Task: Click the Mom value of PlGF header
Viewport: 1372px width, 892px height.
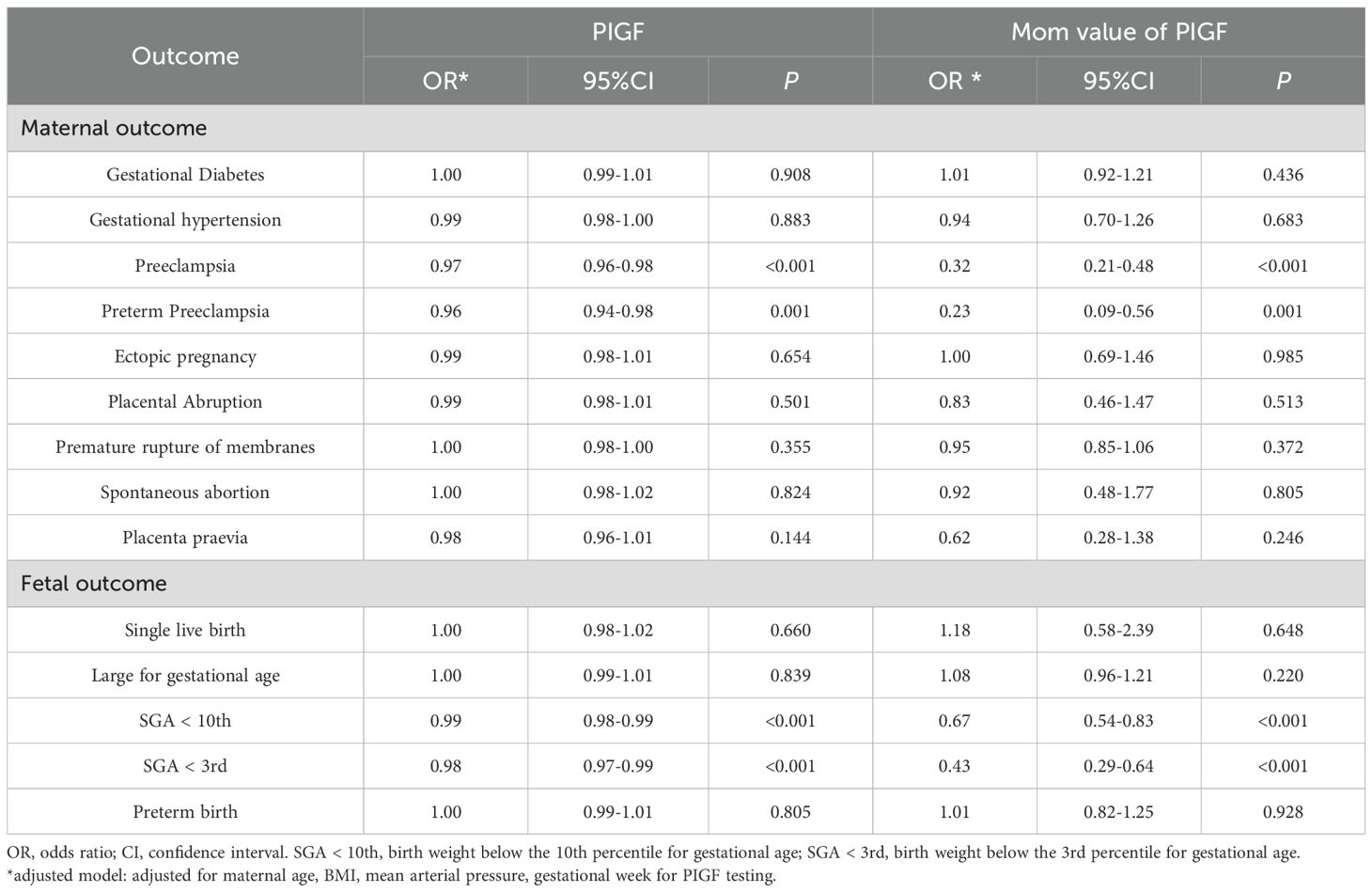Action: (1118, 32)
